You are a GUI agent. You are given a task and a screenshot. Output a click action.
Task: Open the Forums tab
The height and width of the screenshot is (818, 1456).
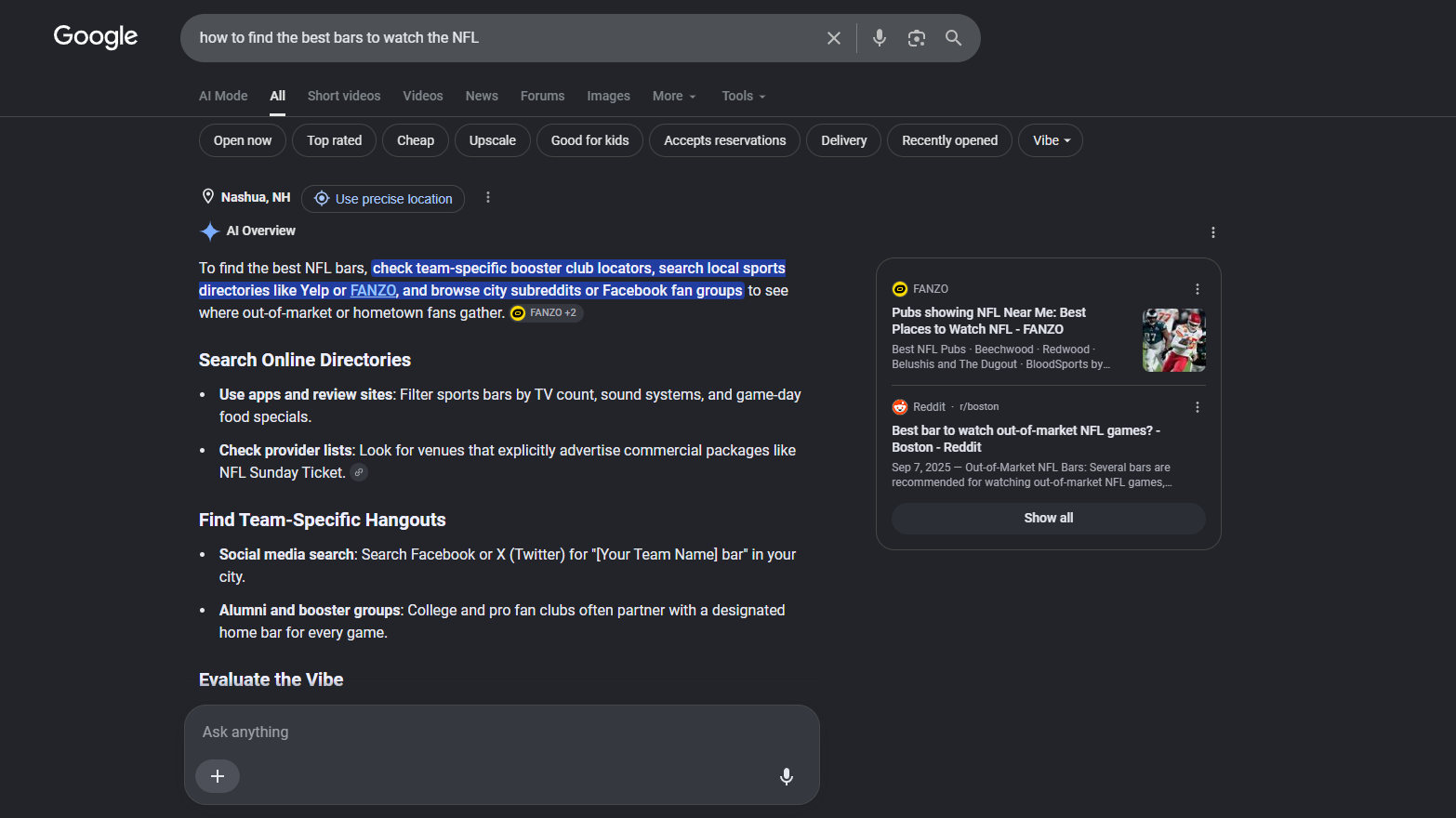click(542, 96)
